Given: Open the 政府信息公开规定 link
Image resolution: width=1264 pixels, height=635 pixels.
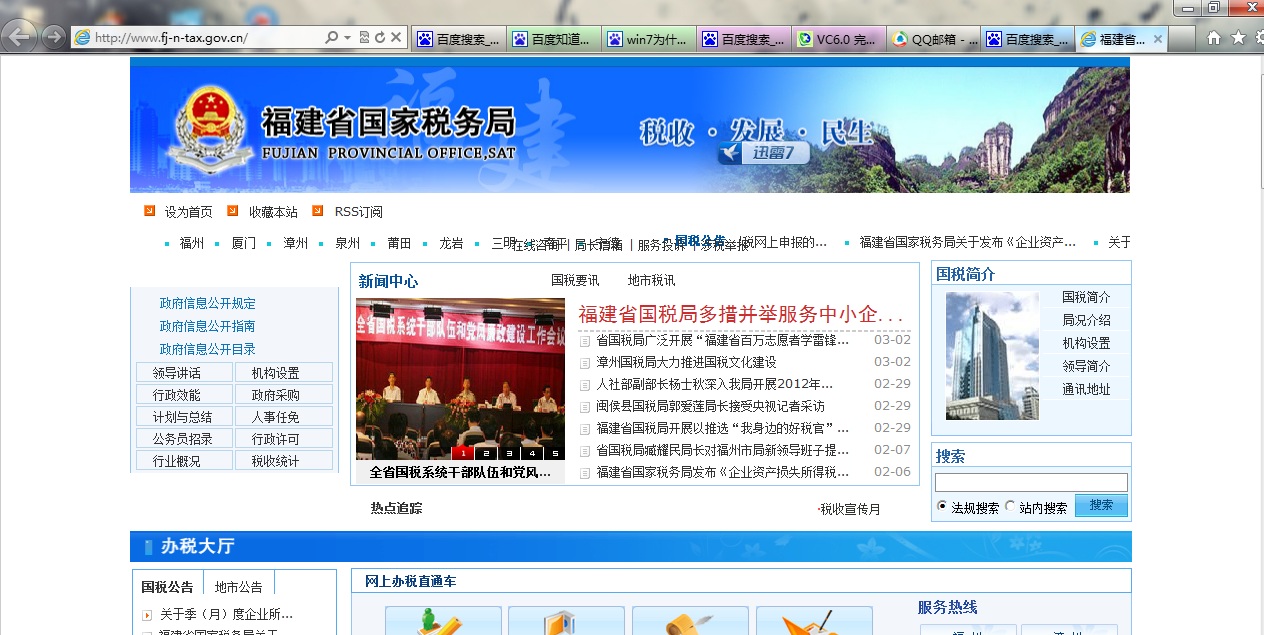Looking at the screenshot, I should [x=208, y=303].
